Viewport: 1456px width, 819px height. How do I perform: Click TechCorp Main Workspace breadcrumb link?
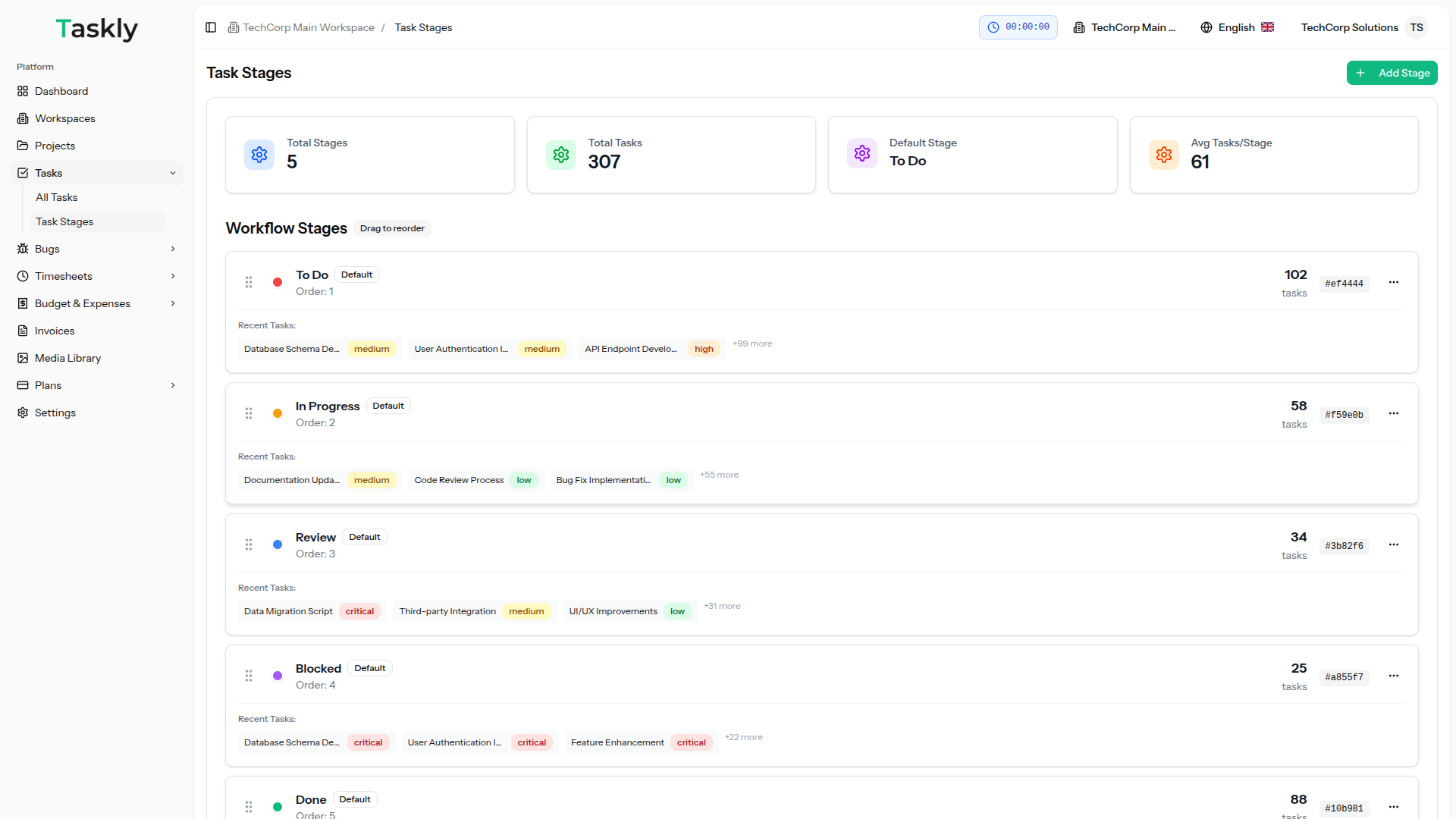(308, 27)
